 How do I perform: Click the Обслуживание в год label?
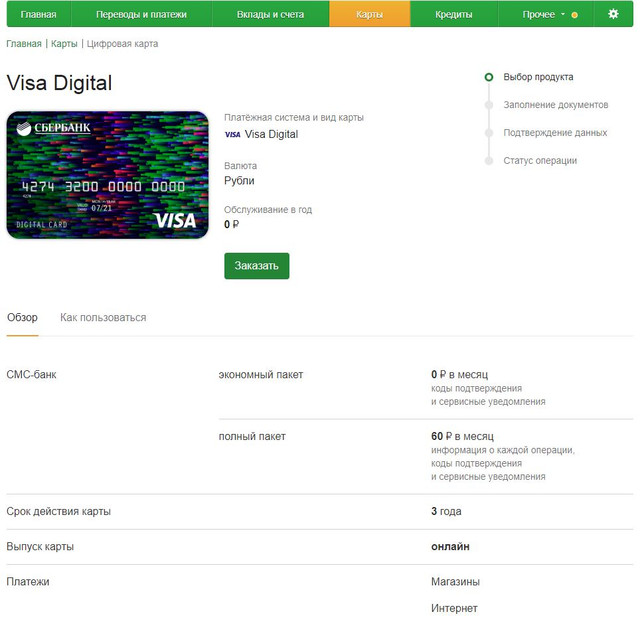pyautogui.click(x=268, y=209)
